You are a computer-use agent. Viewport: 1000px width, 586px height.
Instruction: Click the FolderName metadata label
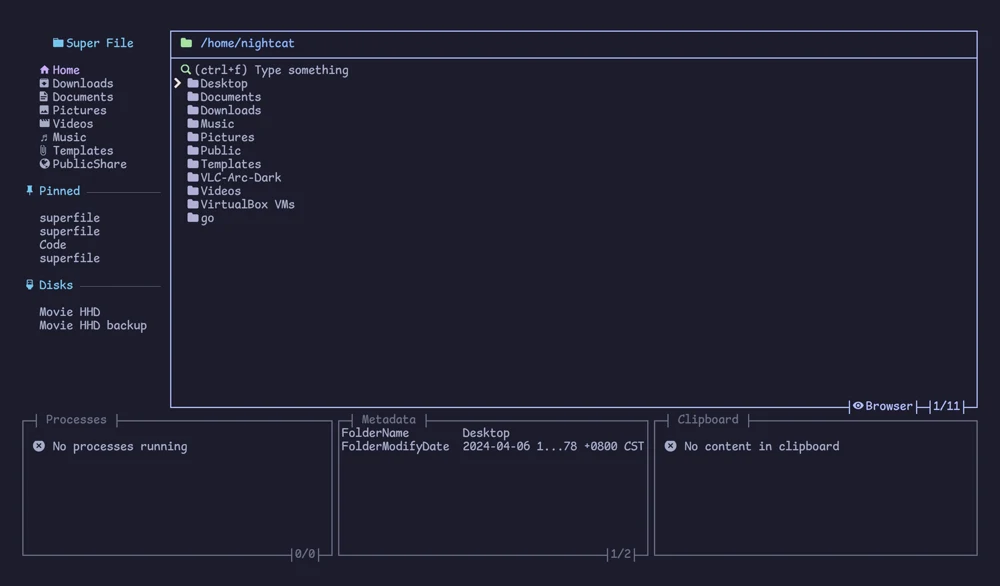click(375, 432)
